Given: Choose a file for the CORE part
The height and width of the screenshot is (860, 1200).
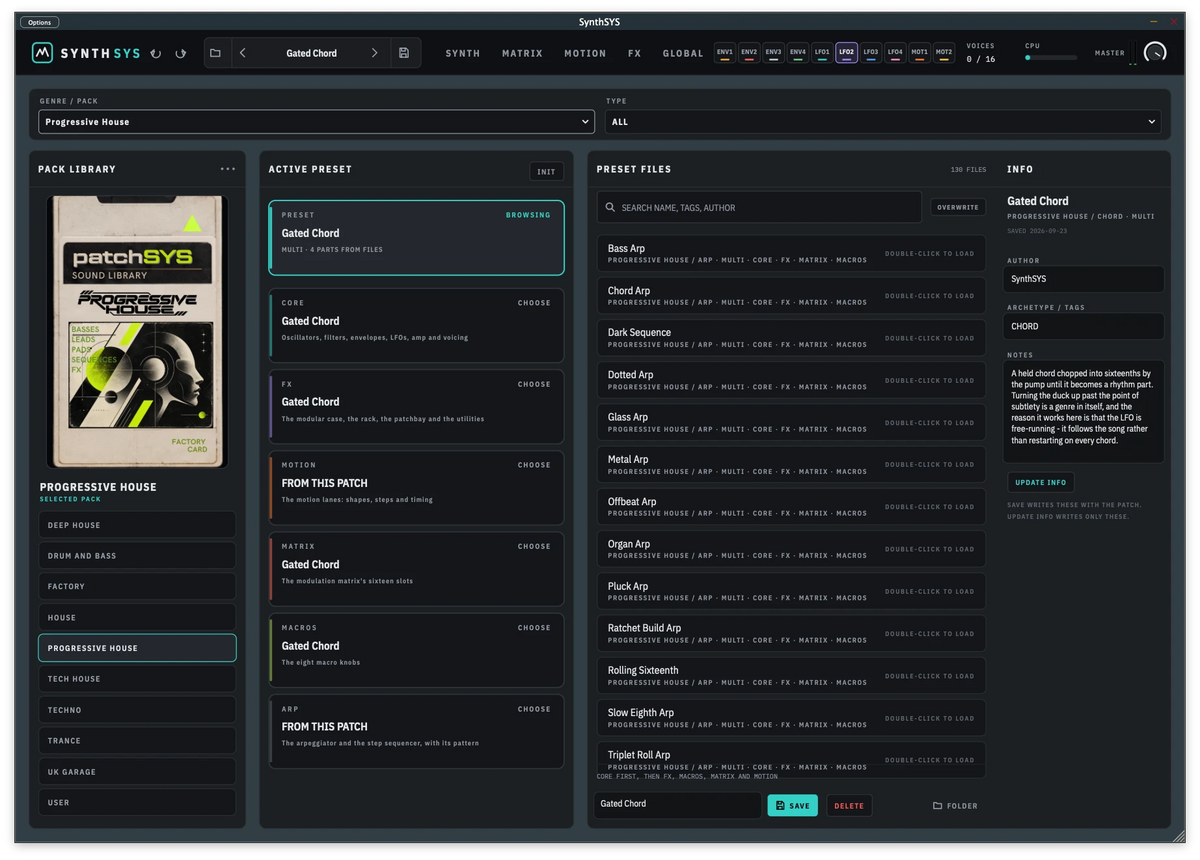Looking at the screenshot, I should click(x=534, y=303).
